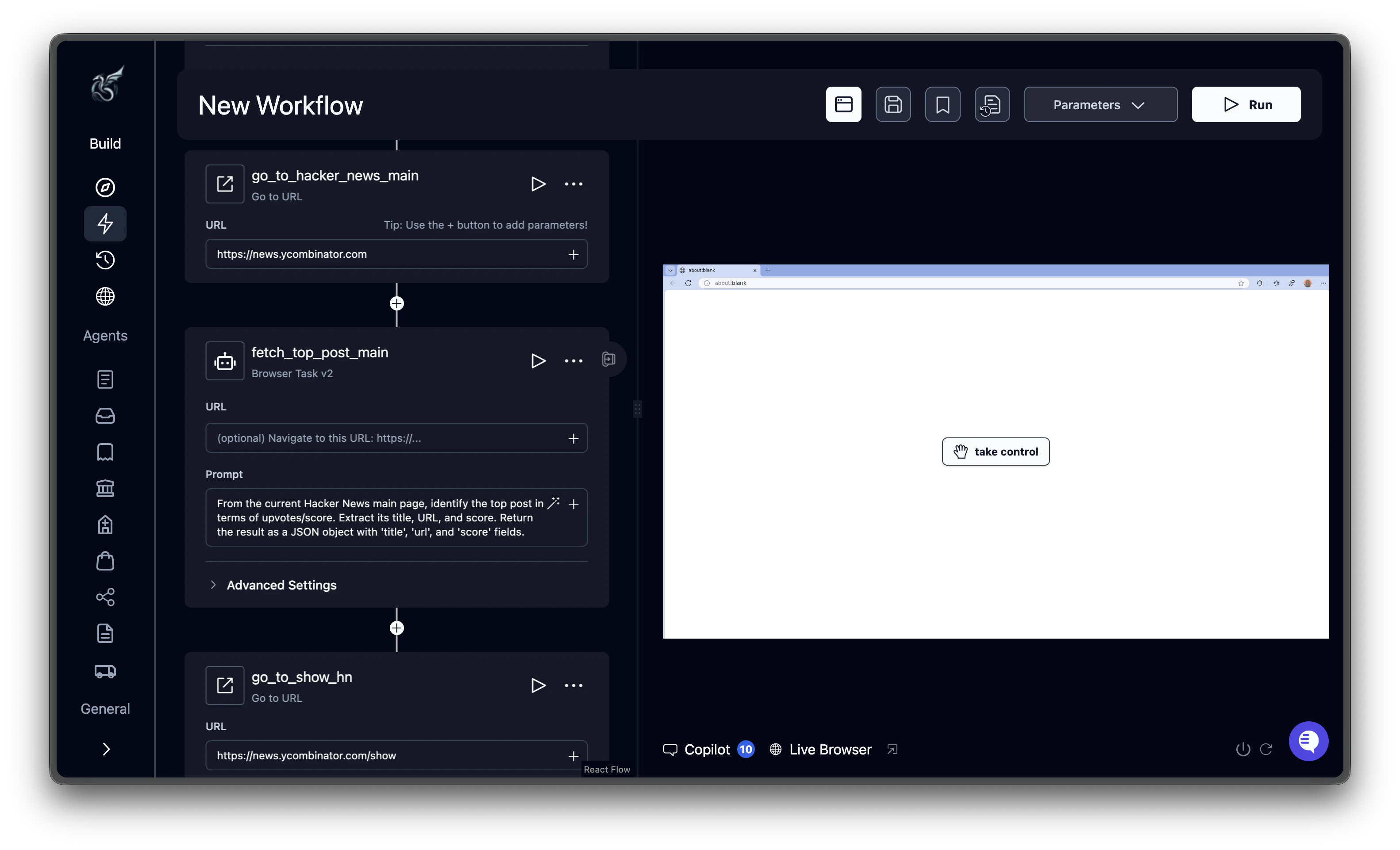Click the save workflow icon in toolbar

[892, 104]
